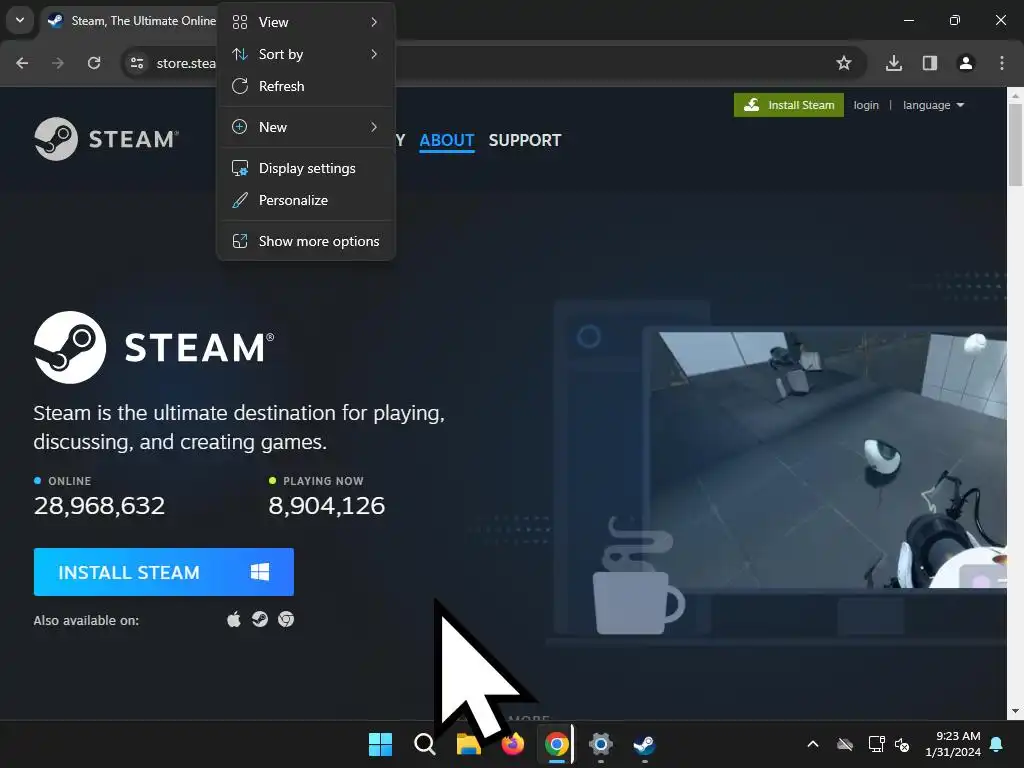The height and width of the screenshot is (768, 1024).
Task: Open the language dropdown
Action: point(933,105)
